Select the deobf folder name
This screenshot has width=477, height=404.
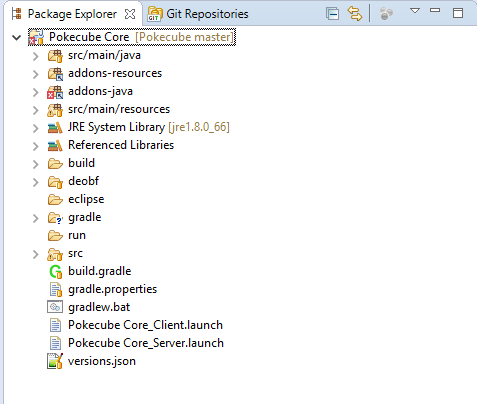pos(84,181)
